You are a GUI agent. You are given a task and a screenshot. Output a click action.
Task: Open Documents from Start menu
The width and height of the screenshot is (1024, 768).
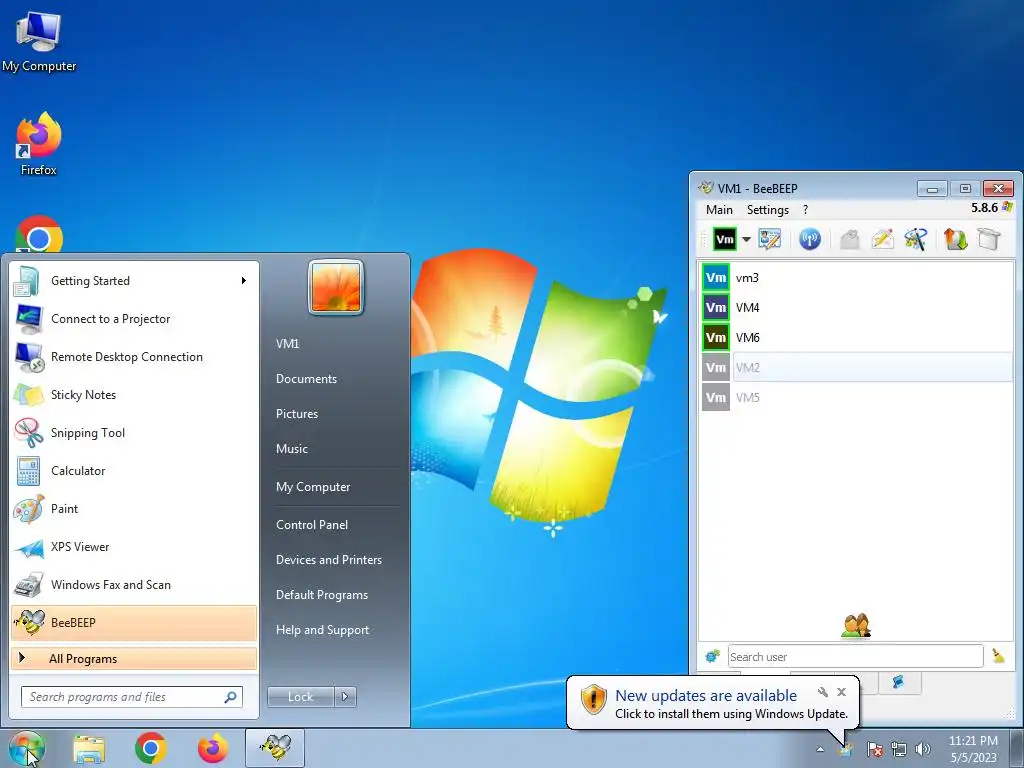coord(306,379)
